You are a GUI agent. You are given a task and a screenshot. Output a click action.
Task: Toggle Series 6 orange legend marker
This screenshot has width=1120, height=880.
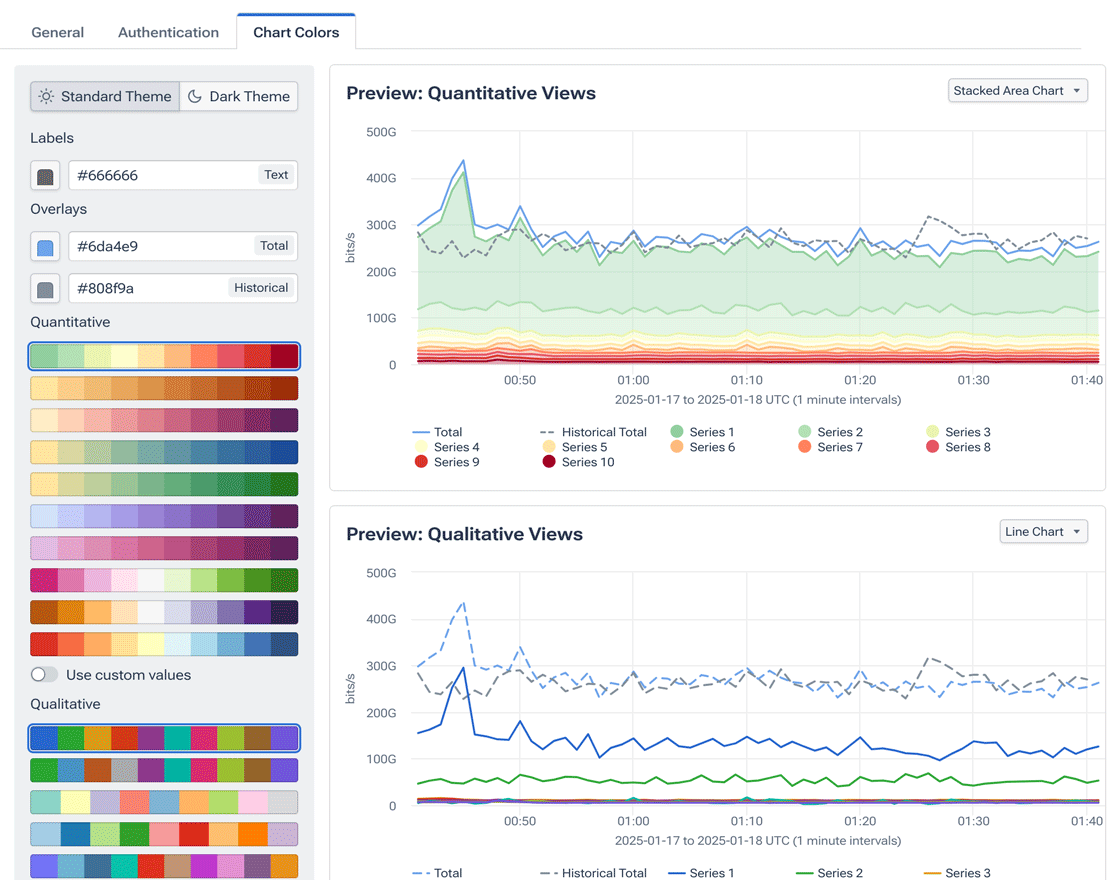pos(677,447)
